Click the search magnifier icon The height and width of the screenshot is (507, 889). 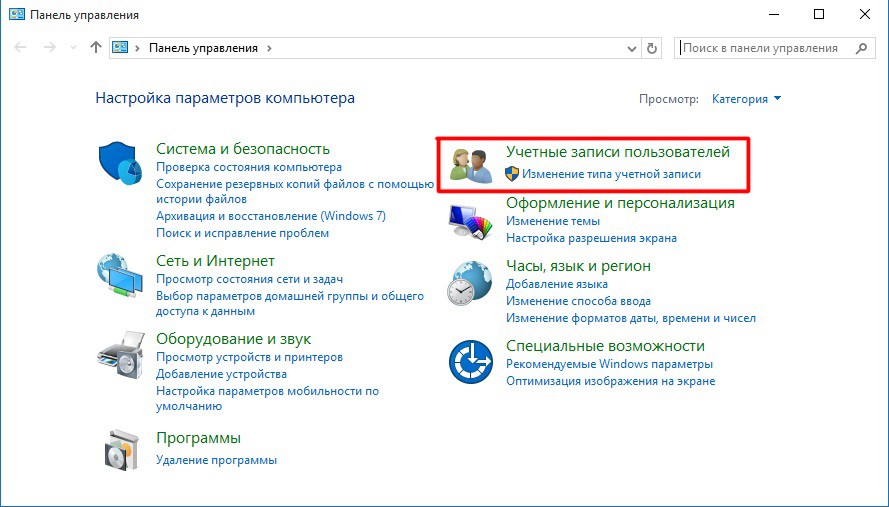coord(861,48)
